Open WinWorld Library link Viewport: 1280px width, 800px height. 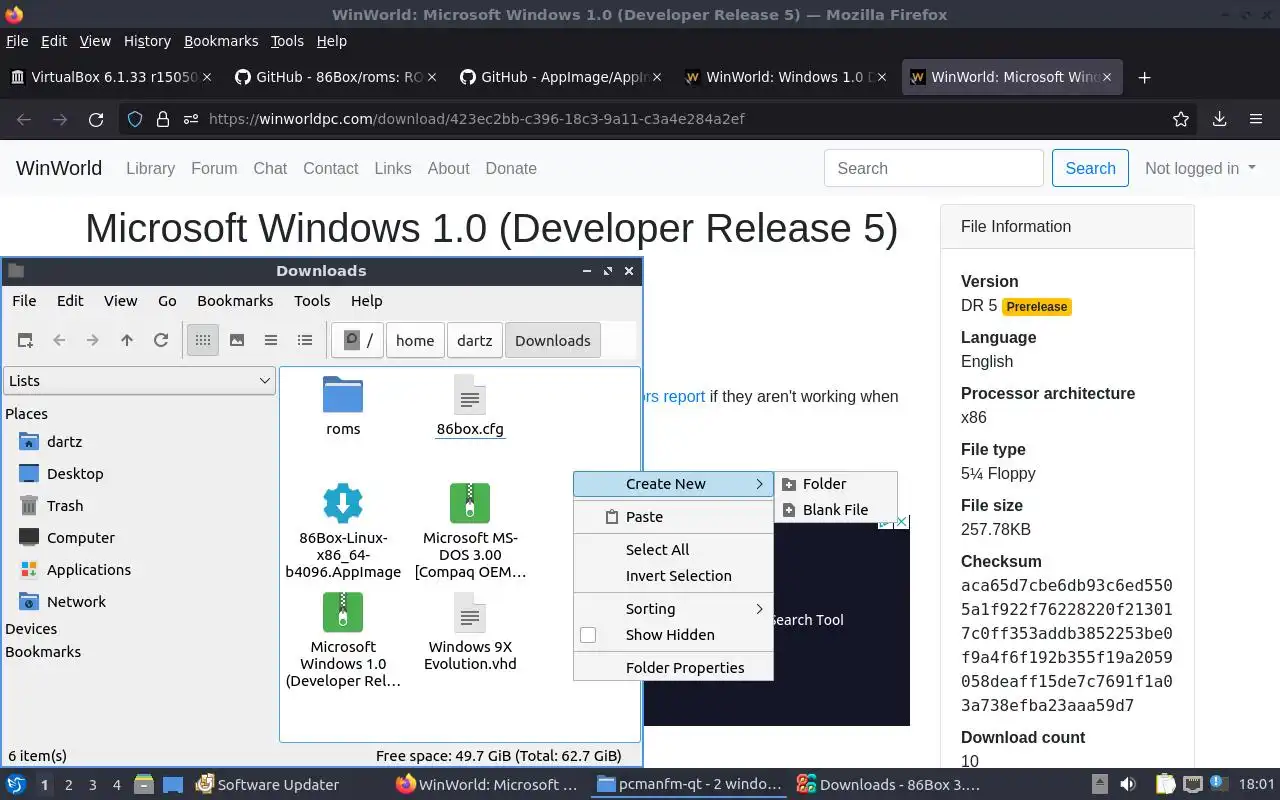(x=150, y=168)
